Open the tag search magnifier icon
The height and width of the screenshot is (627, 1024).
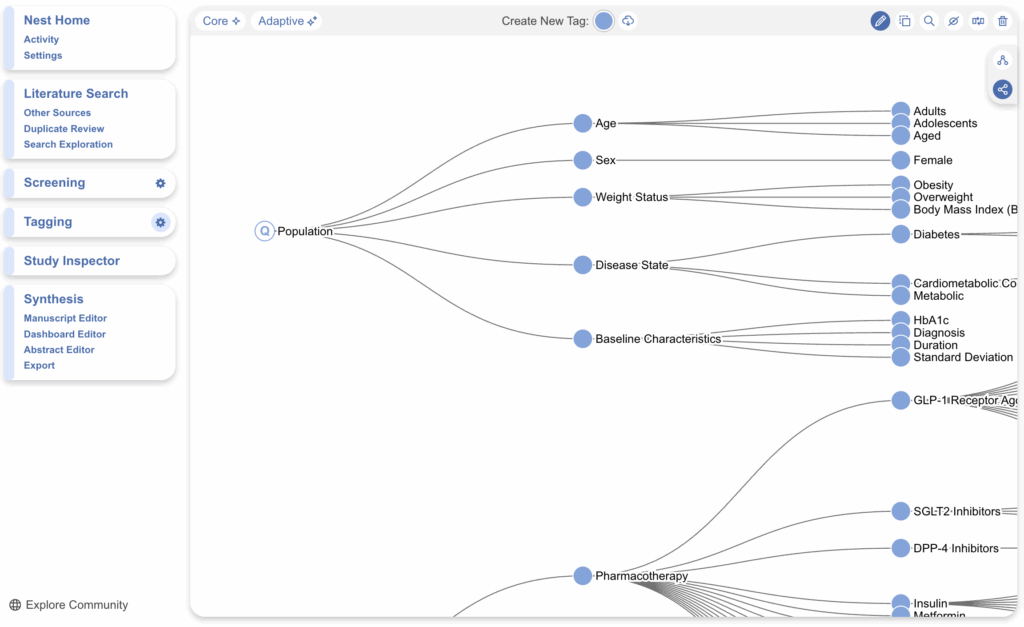tap(929, 21)
